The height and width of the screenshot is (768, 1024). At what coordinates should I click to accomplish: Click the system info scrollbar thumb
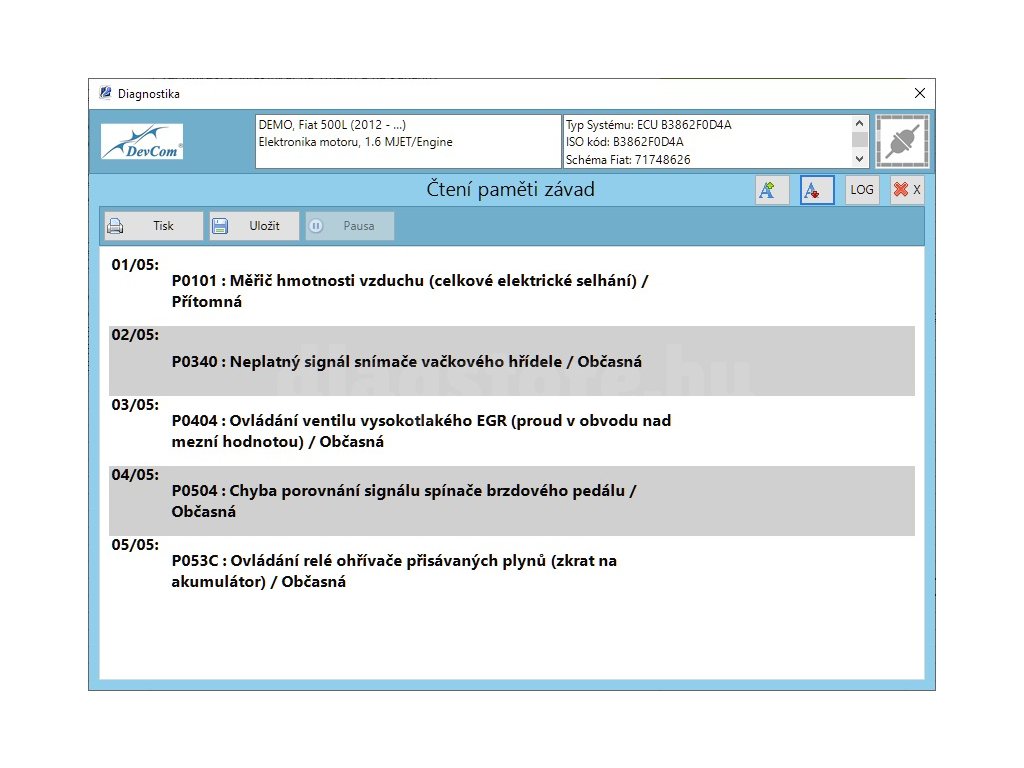click(859, 140)
